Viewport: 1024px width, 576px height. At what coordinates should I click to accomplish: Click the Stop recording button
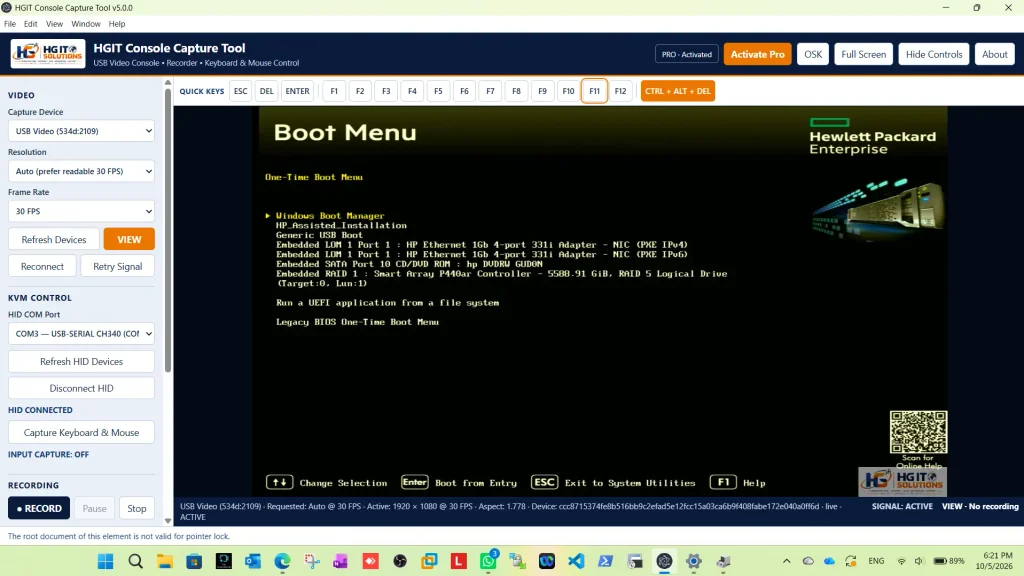tap(136, 508)
